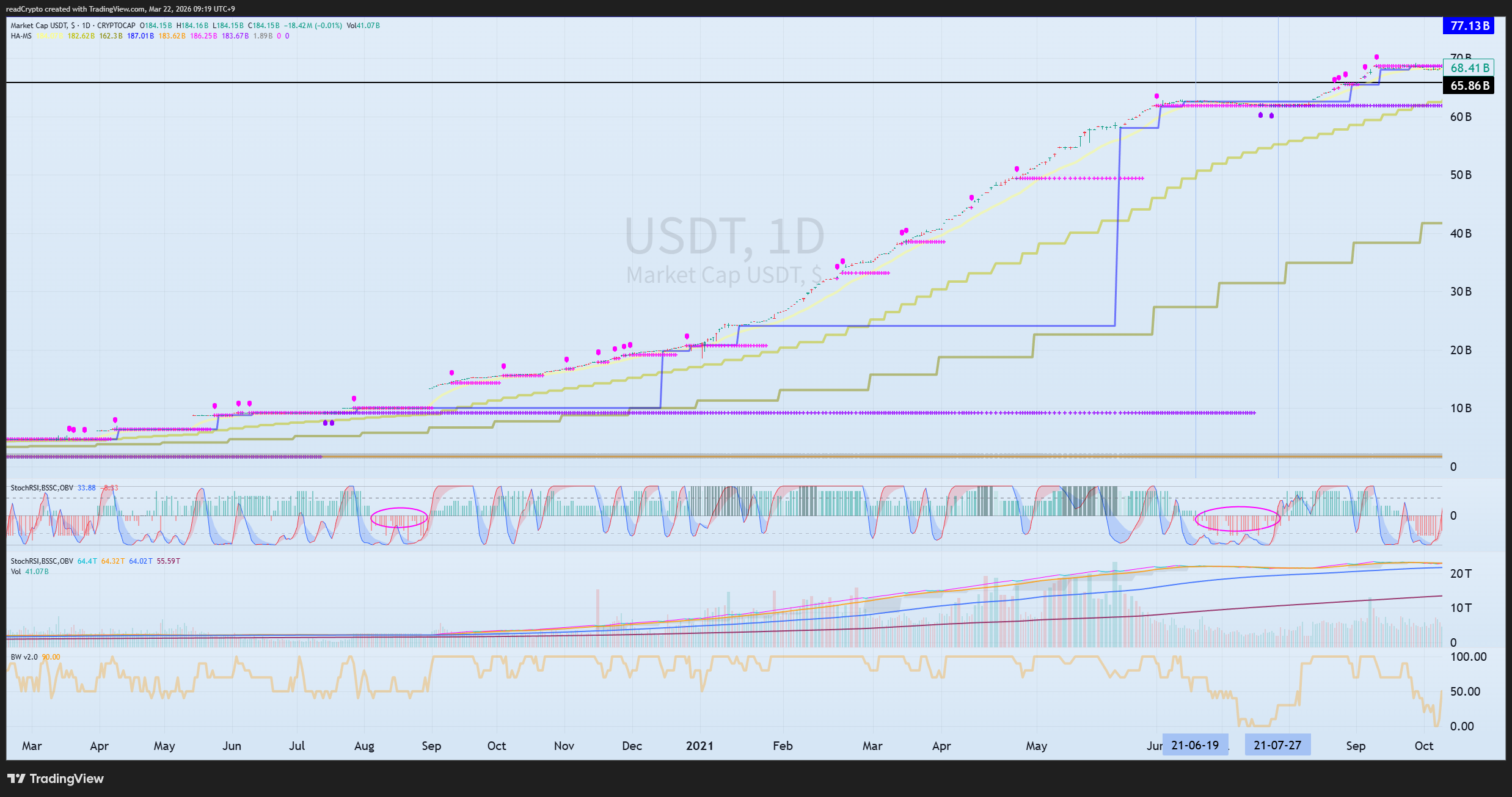
Task: Click the 10B price axis tick
Action: point(1461,408)
